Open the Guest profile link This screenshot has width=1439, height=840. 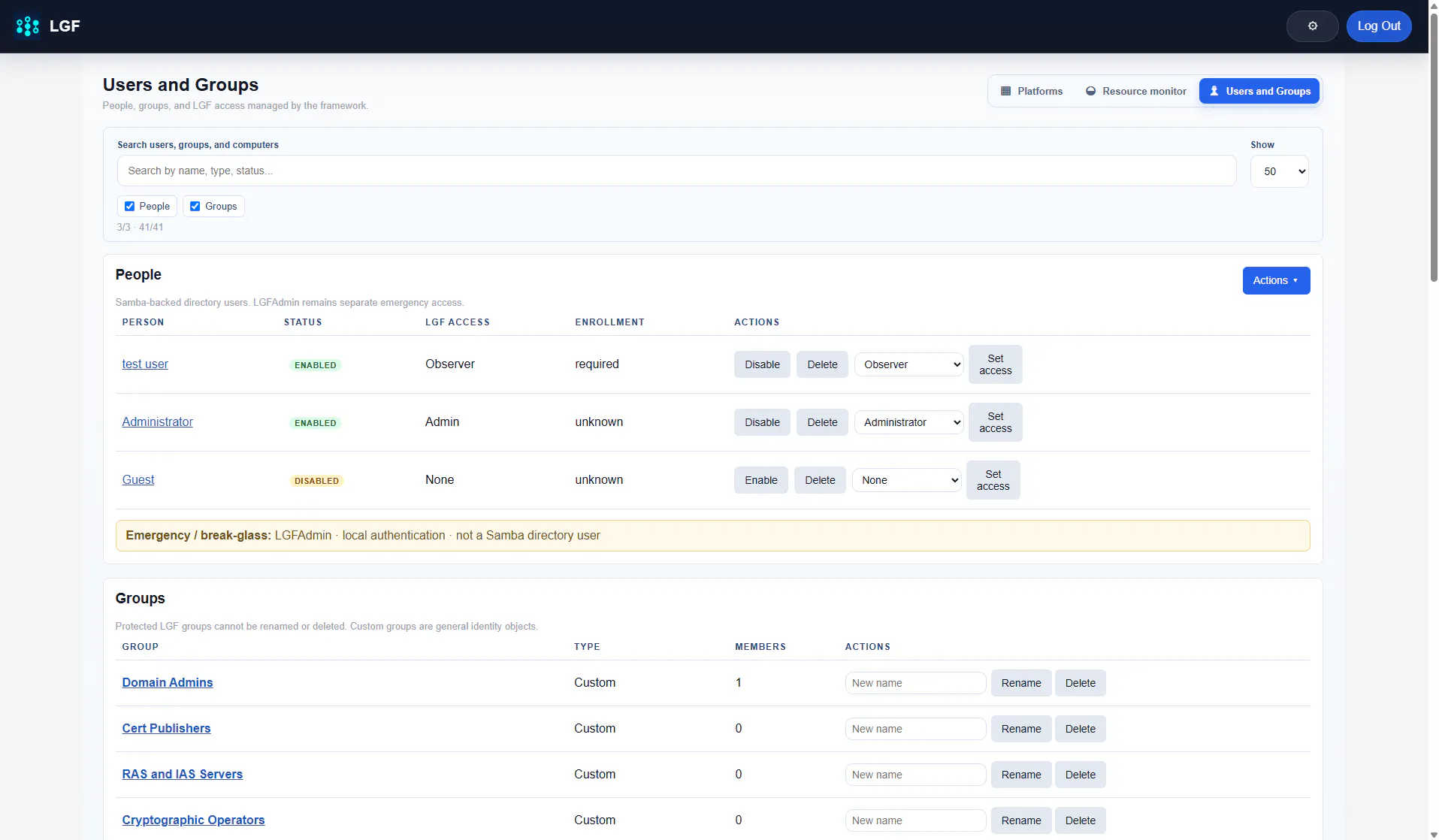(x=138, y=480)
